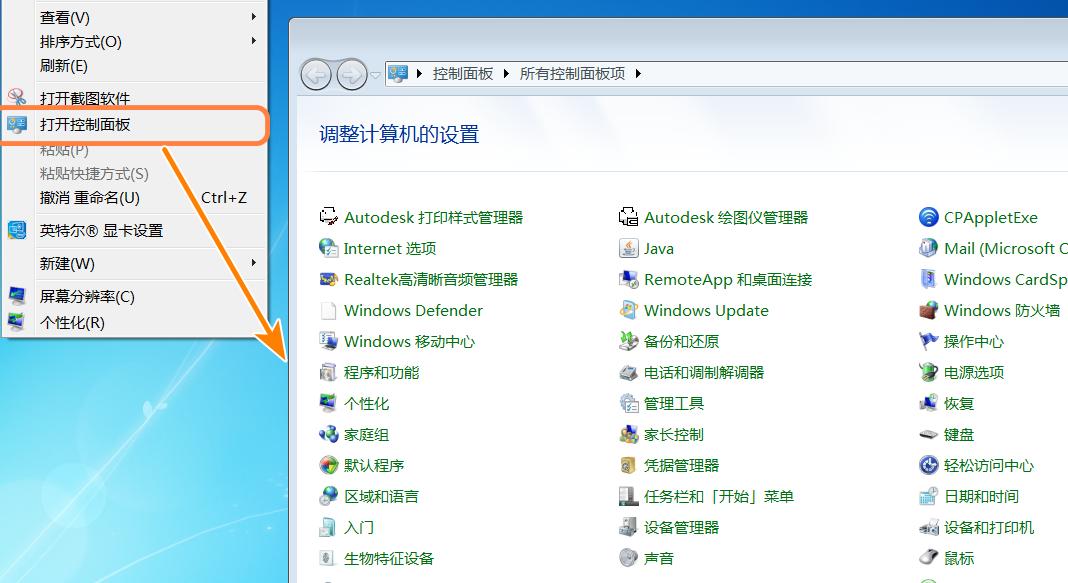Open the RemoteApp 和桌面连接 icon
Viewport: 1068px width, 583px height.
point(628,279)
